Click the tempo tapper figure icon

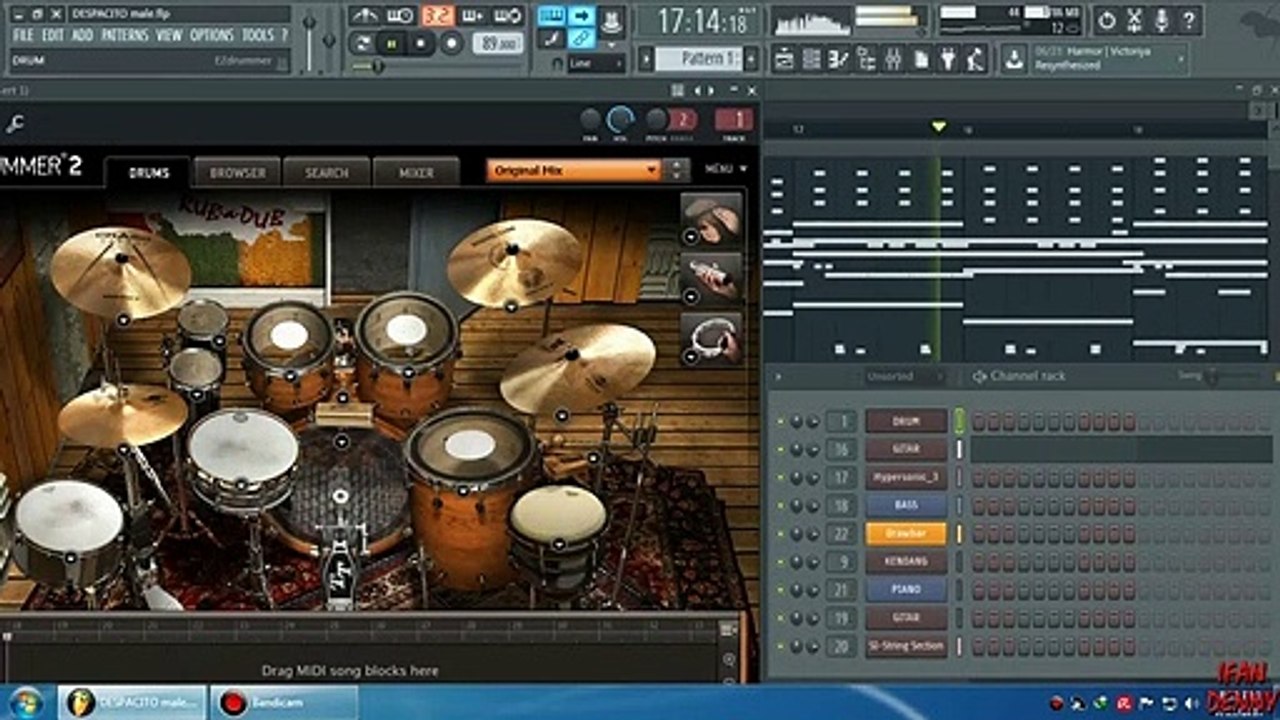pyautogui.click(x=975, y=59)
